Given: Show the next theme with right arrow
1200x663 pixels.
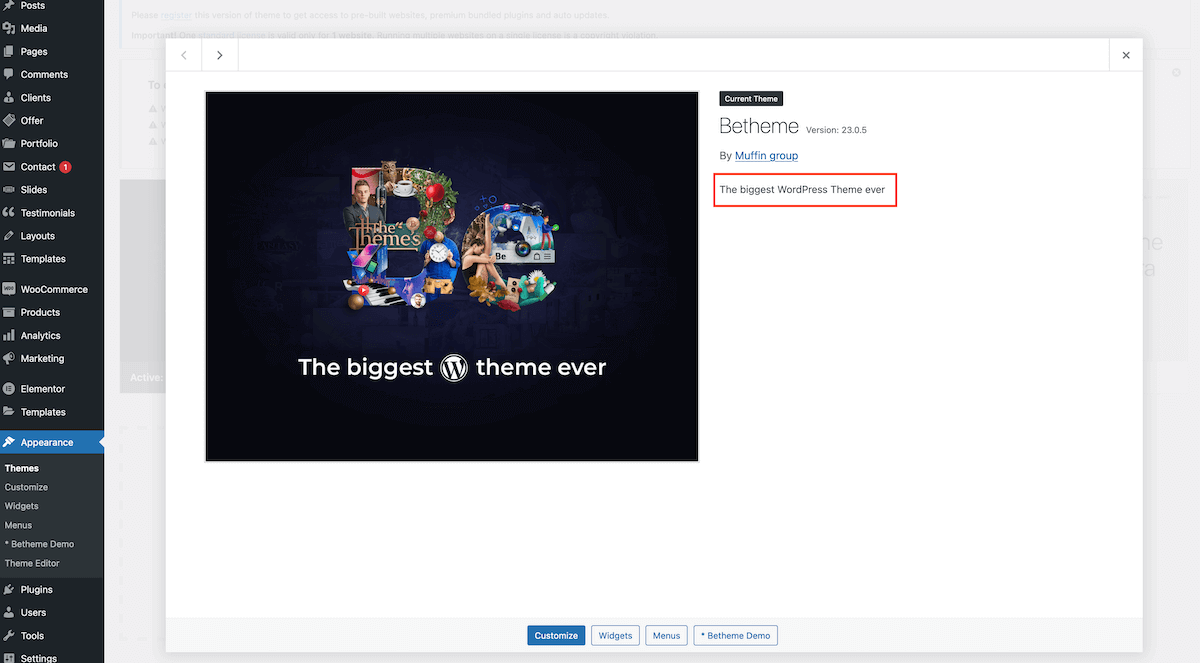Looking at the screenshot, I should [220, 55].
